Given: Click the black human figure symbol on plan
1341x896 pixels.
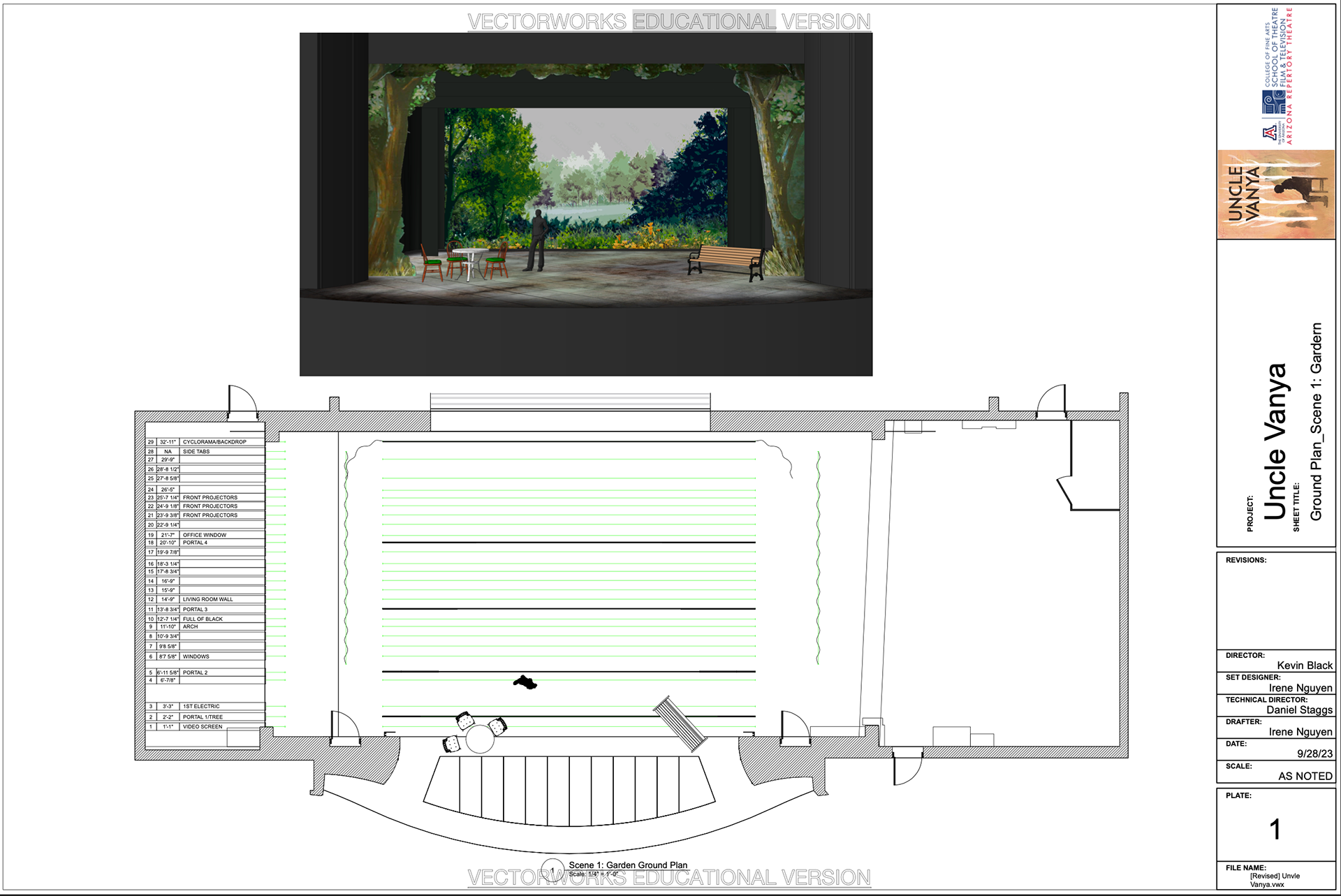Looking at the screenshot, I should [x=525, y=682].
